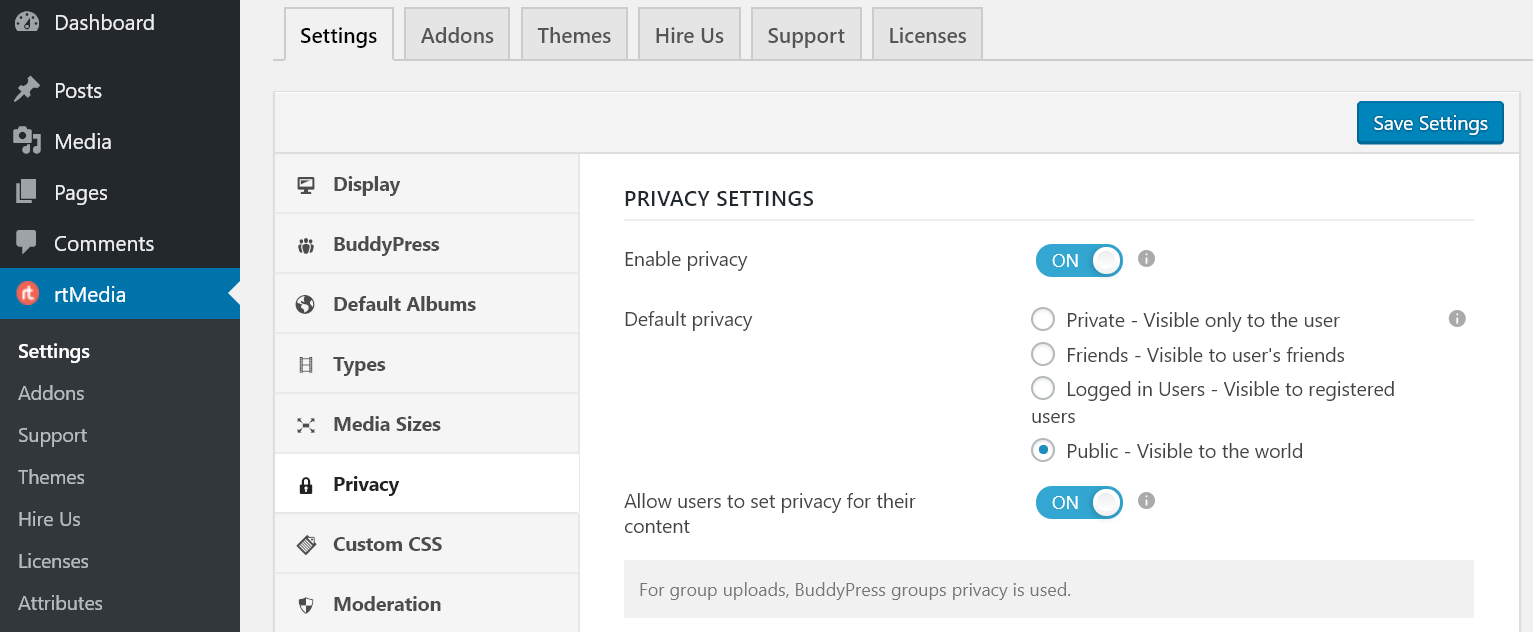The width and height of the screenshot is (1533, 632).
Task: Open the Licenses page from the admin sidebar
Action: coord(51,561)
